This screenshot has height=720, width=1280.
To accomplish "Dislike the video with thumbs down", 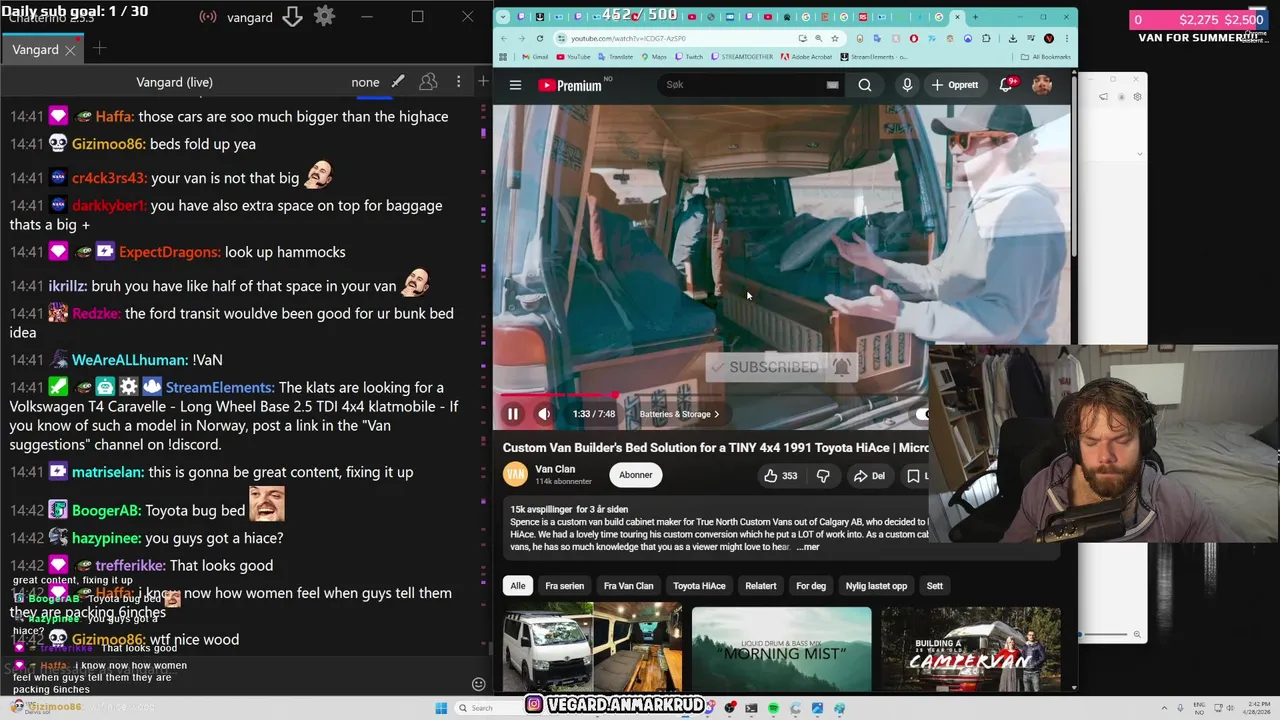I will [x=823, y=476].
